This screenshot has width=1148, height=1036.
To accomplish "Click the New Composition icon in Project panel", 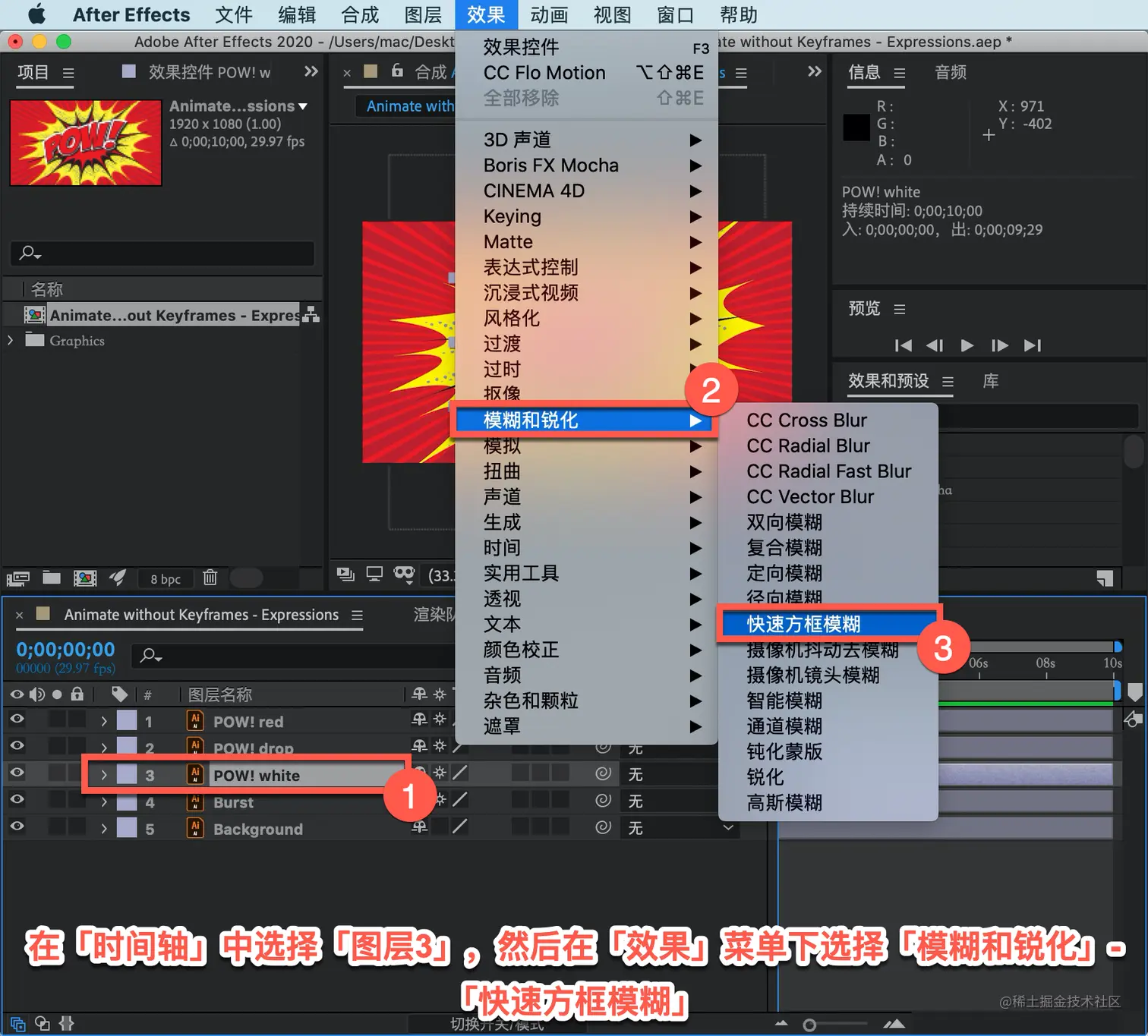I will (x=85, y=578).
